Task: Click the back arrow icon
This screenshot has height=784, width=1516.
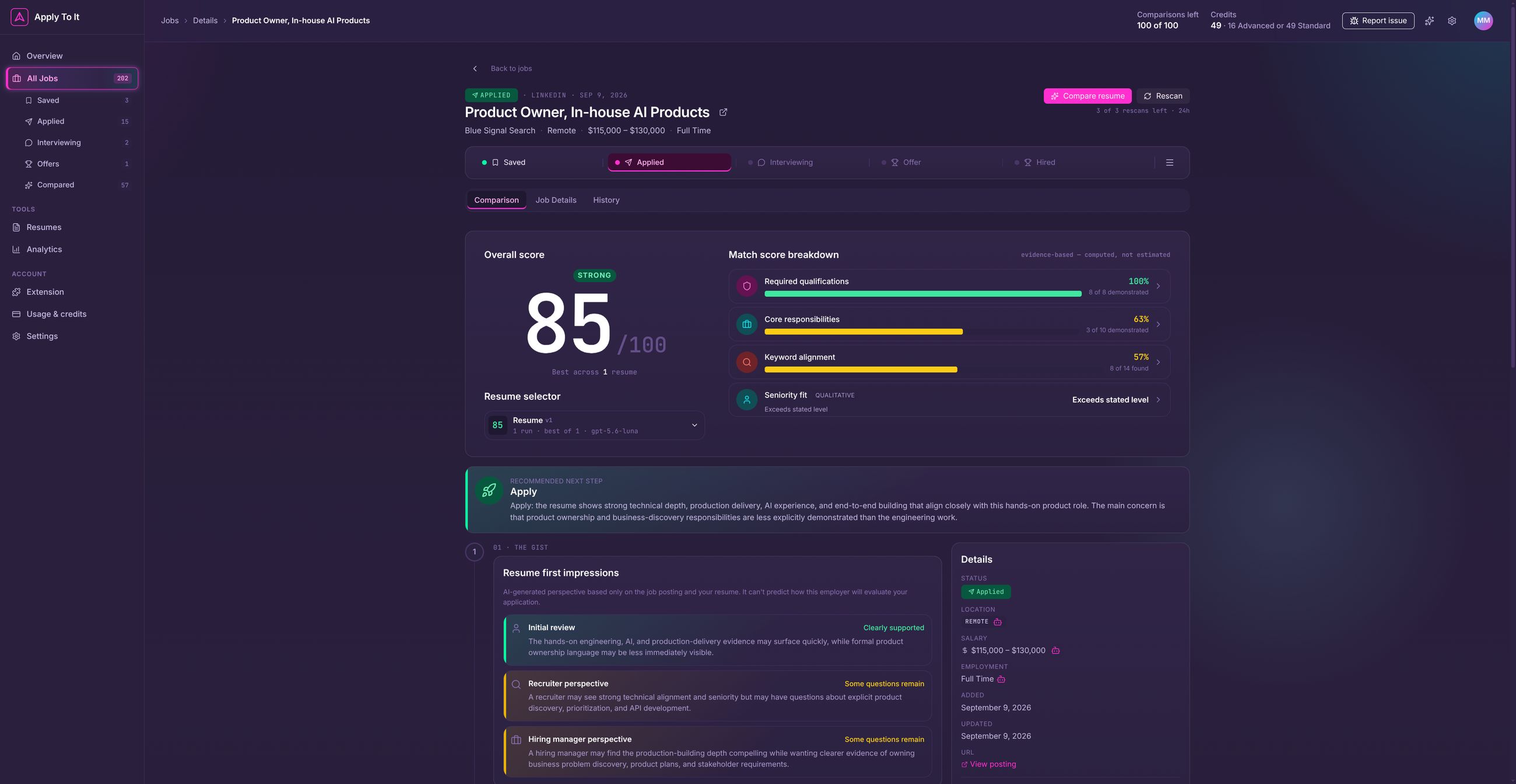Action: click(x=475, y=69)
